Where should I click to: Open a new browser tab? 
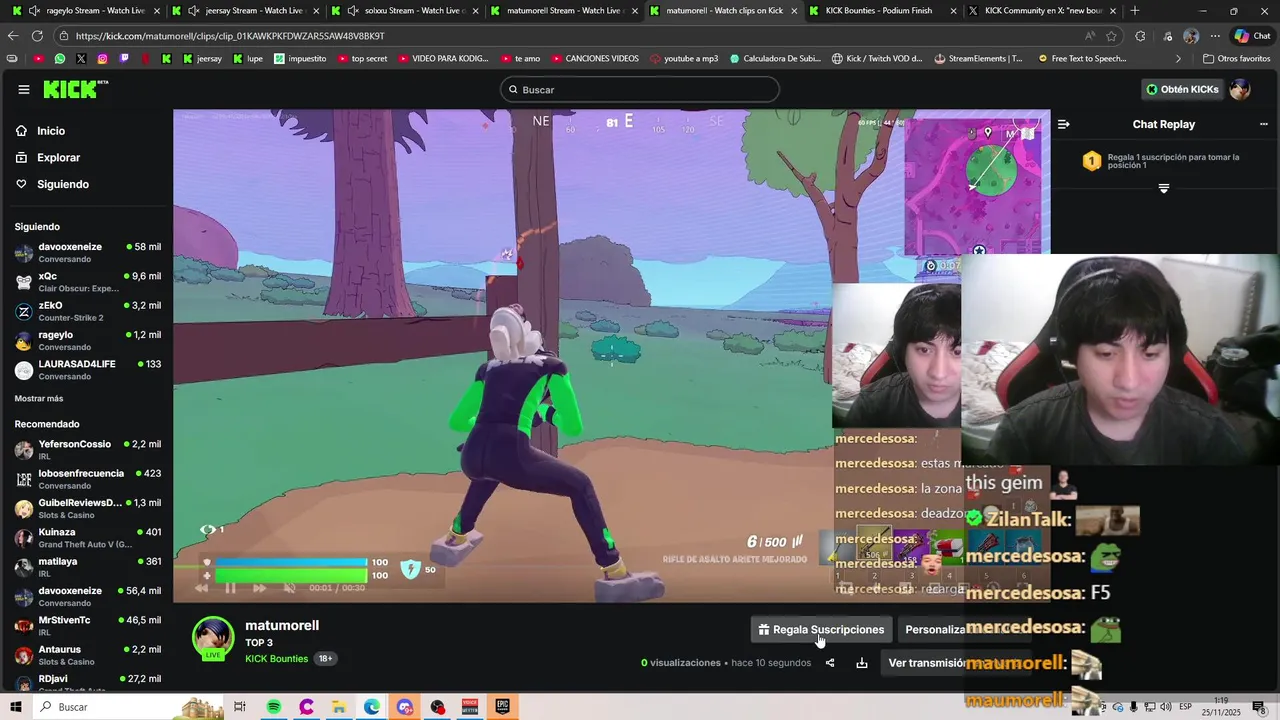[x=1134, y=11]
